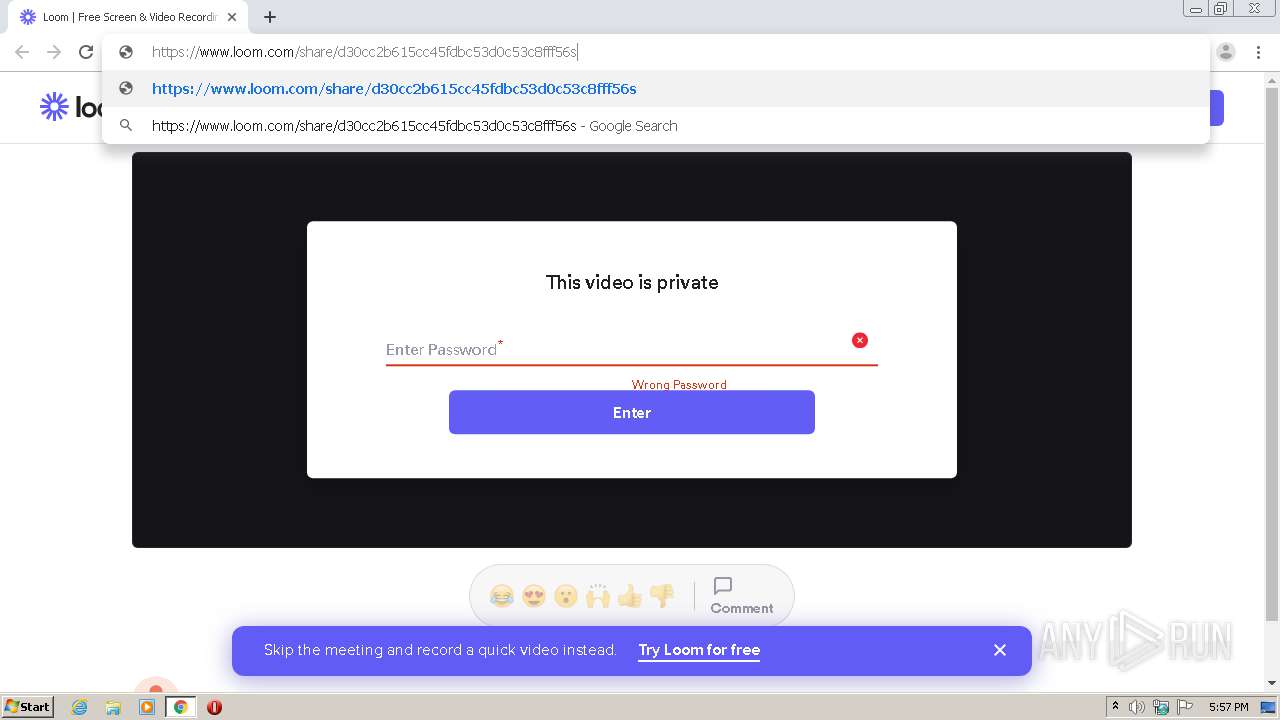Click the magnifier icon beside the search suggestion
Viewport: 1280px width, 720px height.
click(126, 126)
